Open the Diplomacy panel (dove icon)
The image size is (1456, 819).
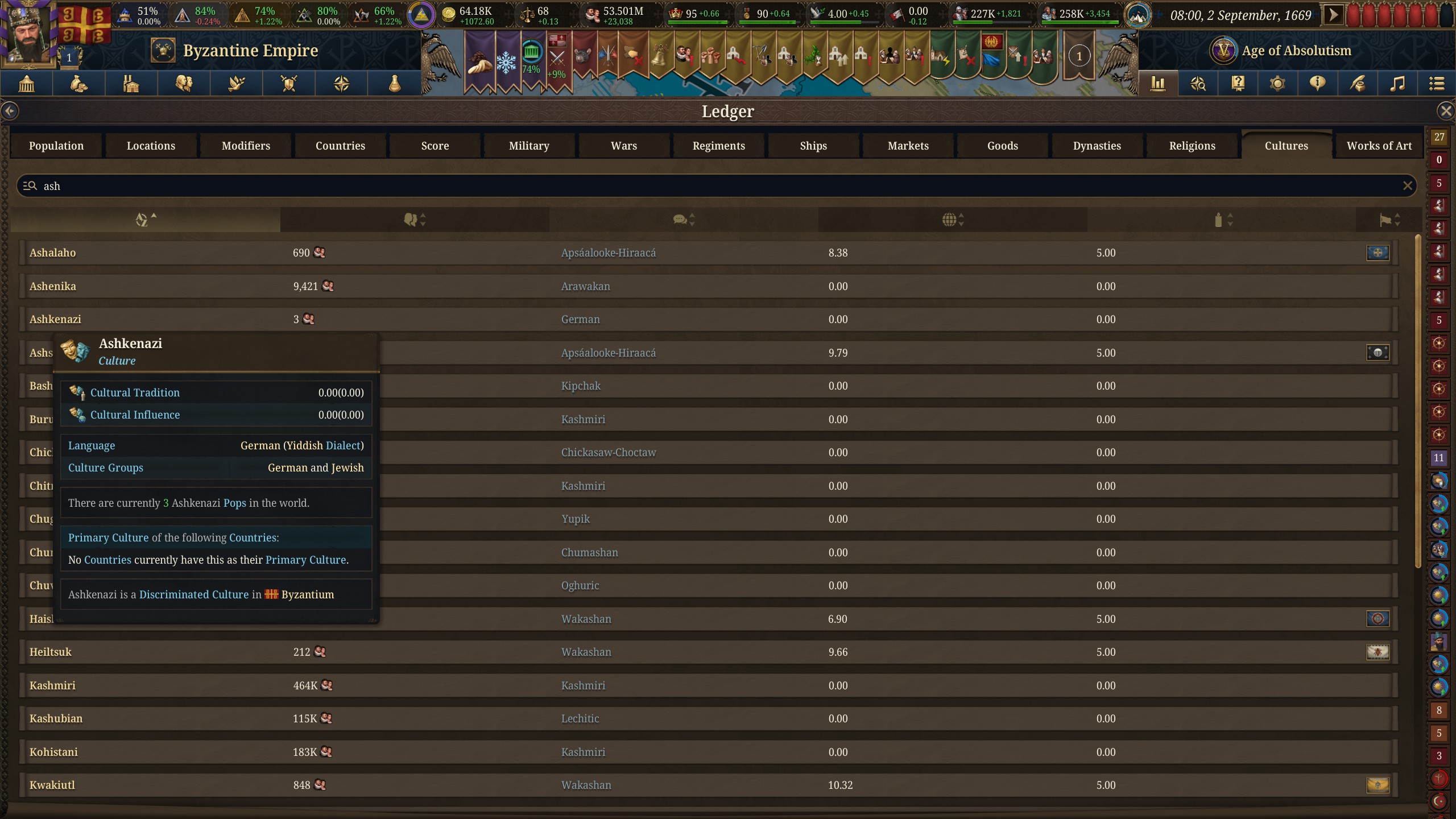[x=237, y=84]
